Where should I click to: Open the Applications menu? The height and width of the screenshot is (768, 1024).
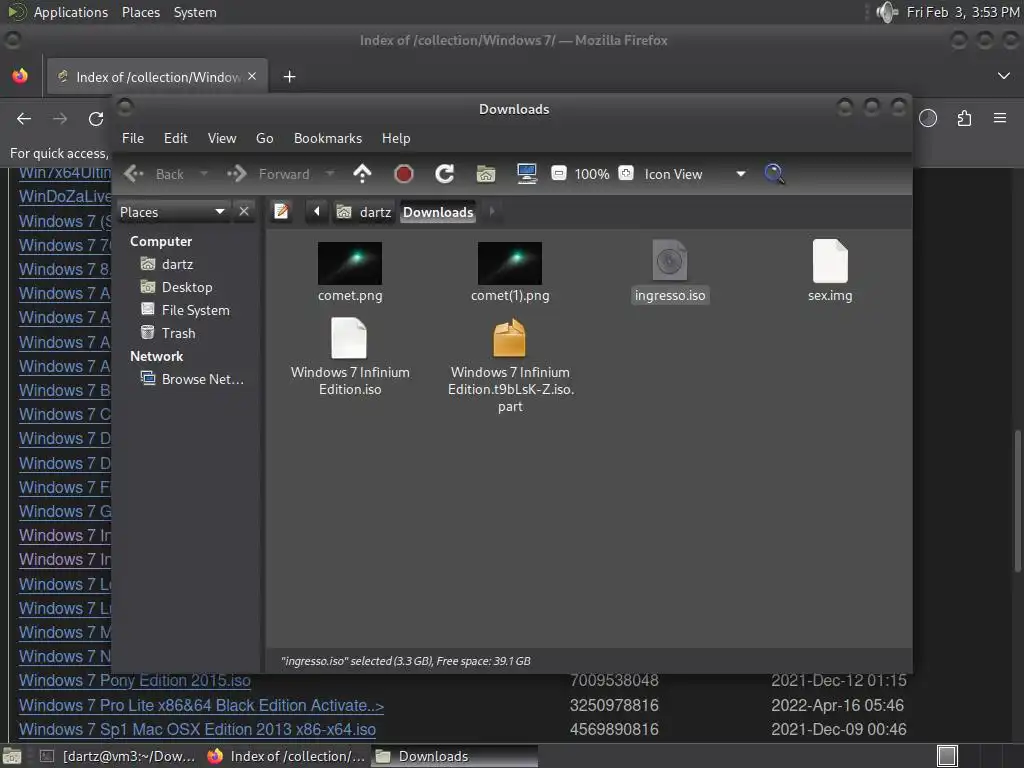71,12
